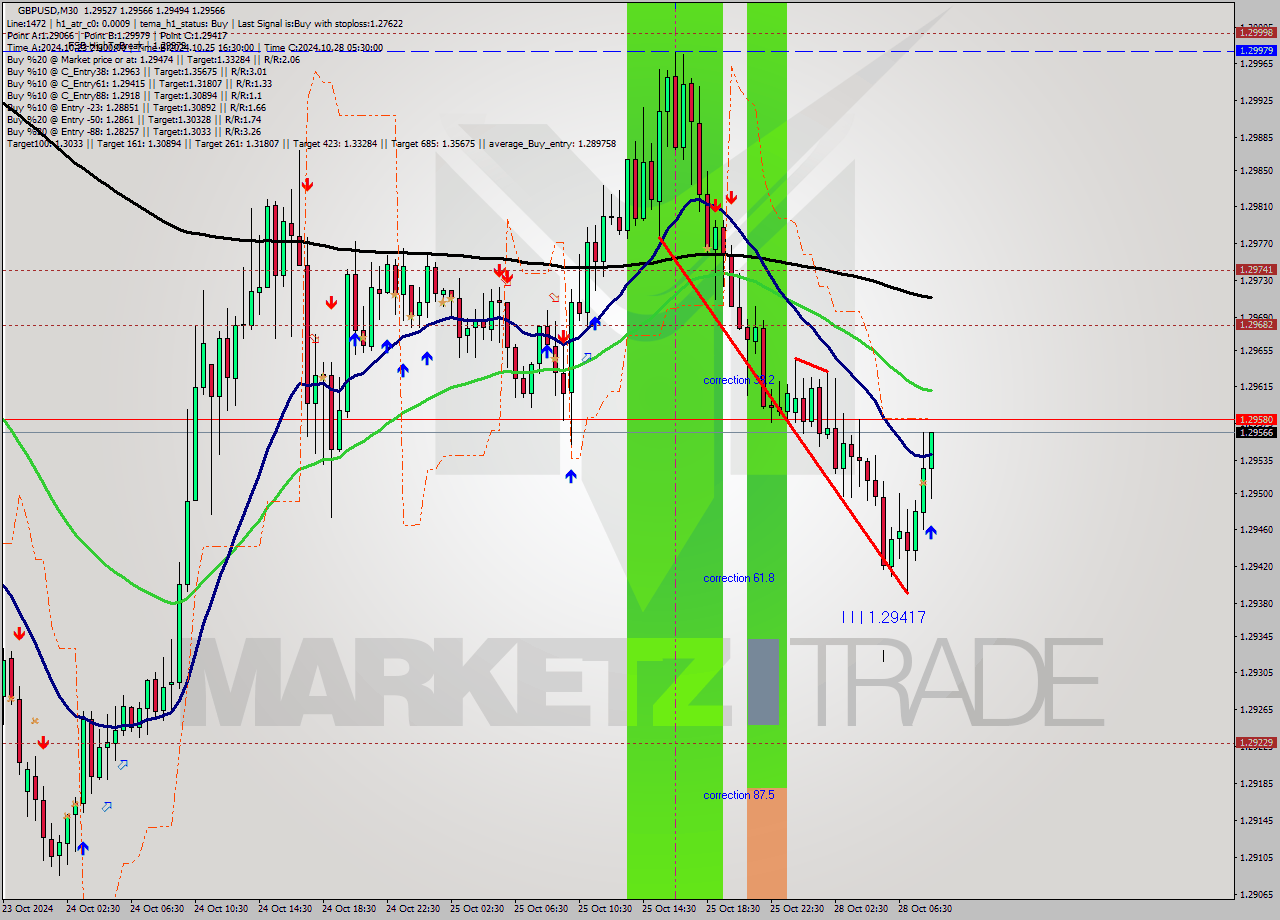Click the '25 Oct 10:30' time axis label
Image resolution: width=1280 pixels, height=920 pixels.
(x=604, y=909)
